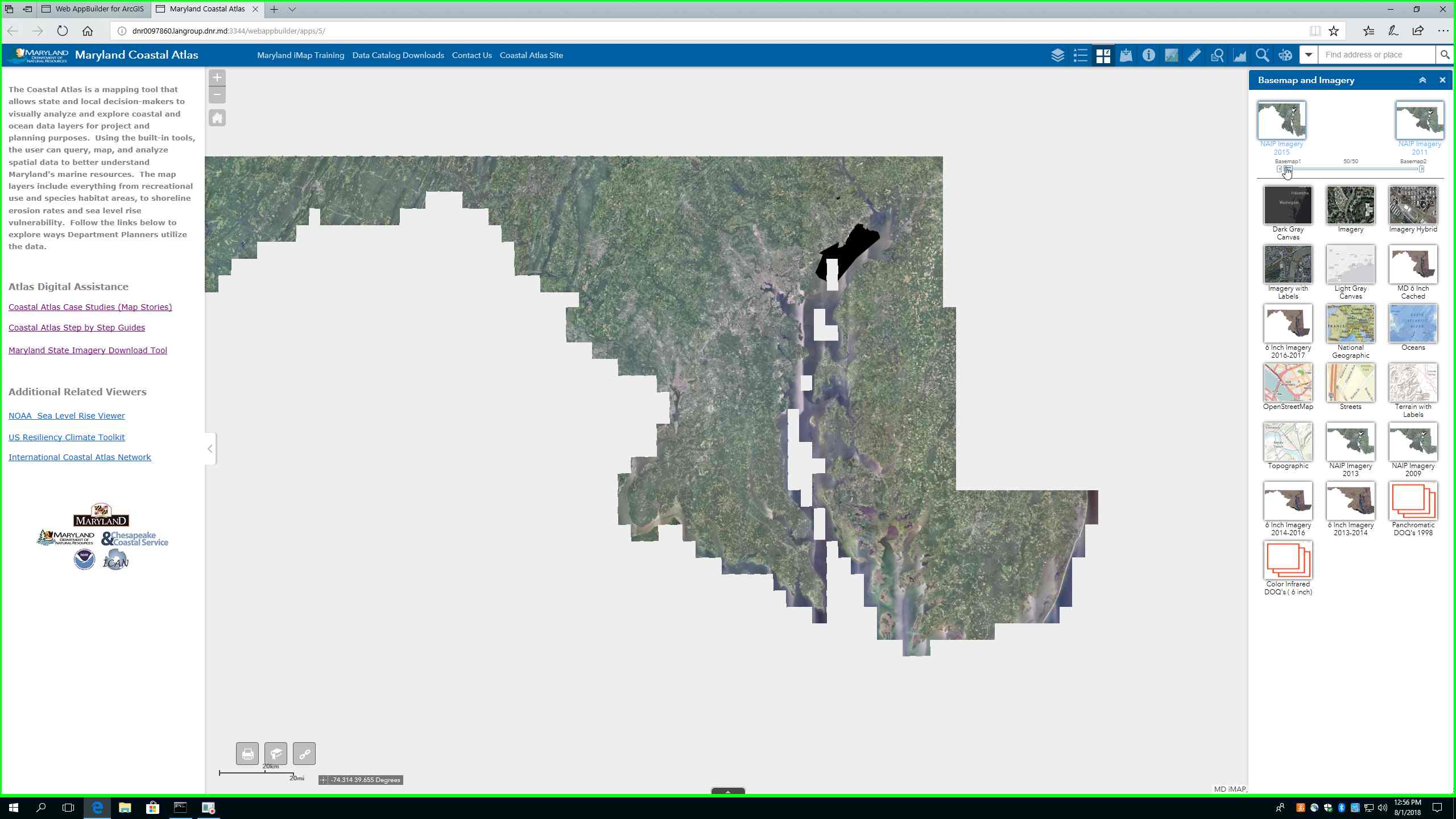Open the Add Data widget
1456x819 pixels.
(x=1126, y=55)
